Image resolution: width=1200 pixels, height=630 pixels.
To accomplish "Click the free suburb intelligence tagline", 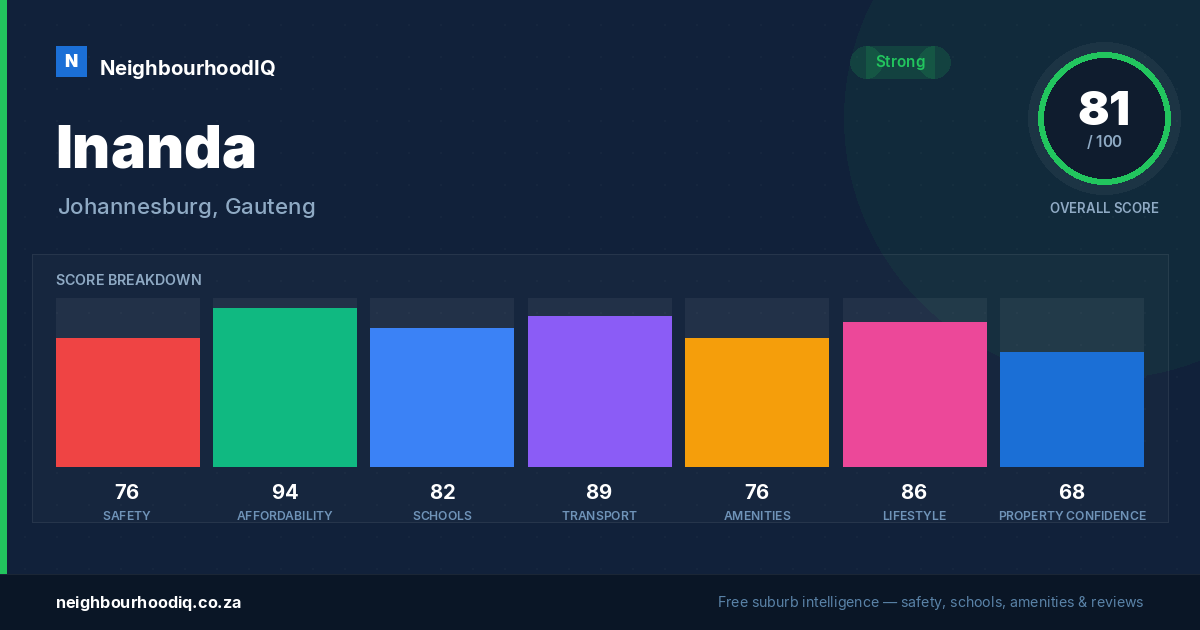I will pyautogui.click(x=930, y=602).
